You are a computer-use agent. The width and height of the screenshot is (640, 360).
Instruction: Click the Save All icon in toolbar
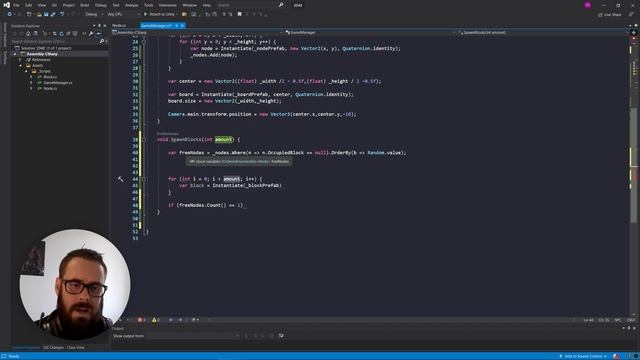[53, 14]
